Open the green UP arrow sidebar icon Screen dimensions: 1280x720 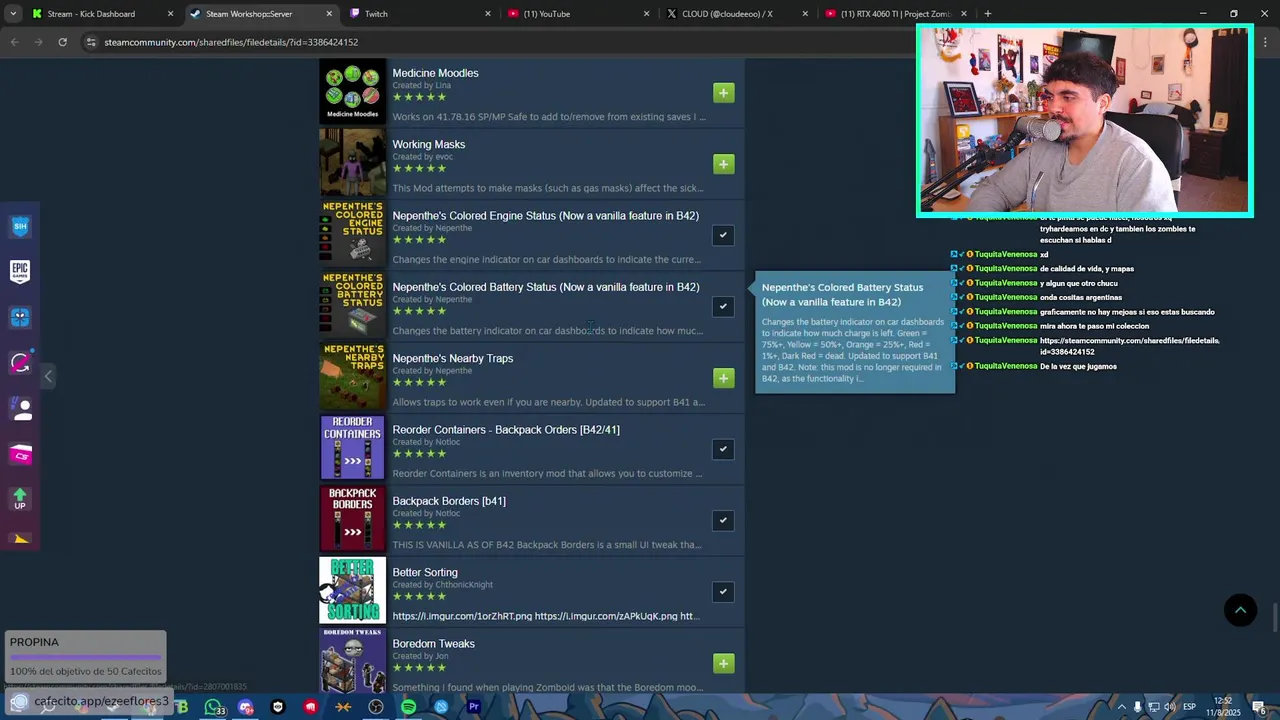tap(20, 499)
